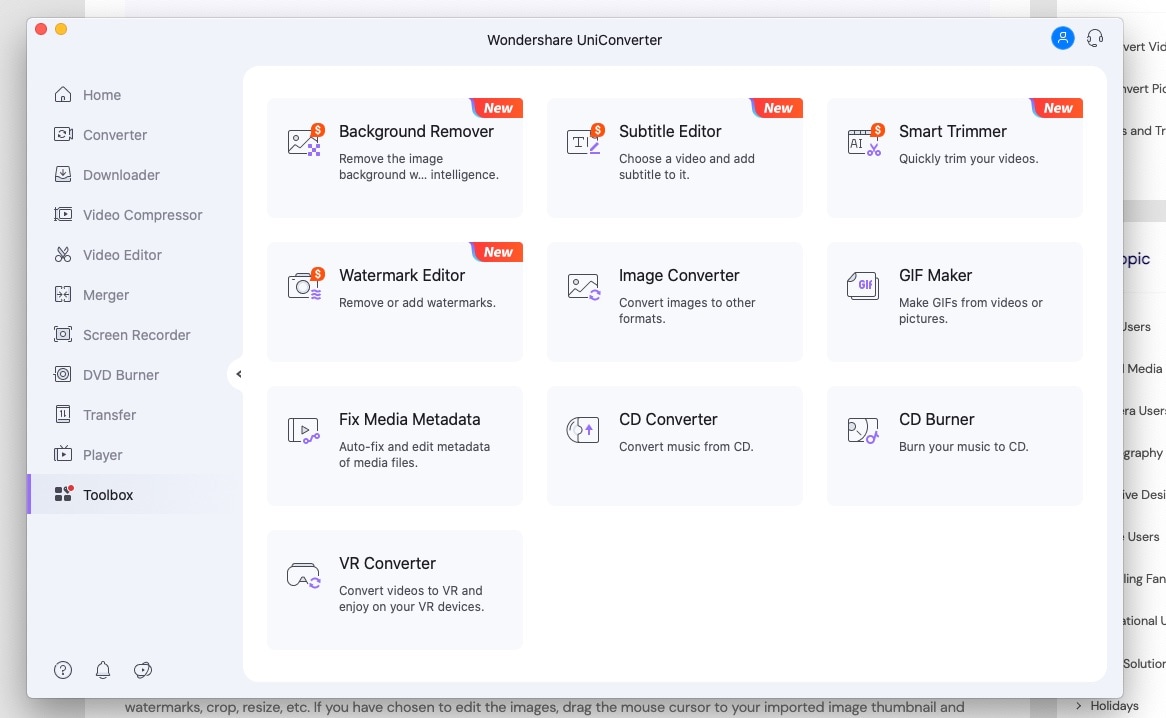Click the New badge on Smart Trimmer
The image size is (1166, 718).
1057,108
